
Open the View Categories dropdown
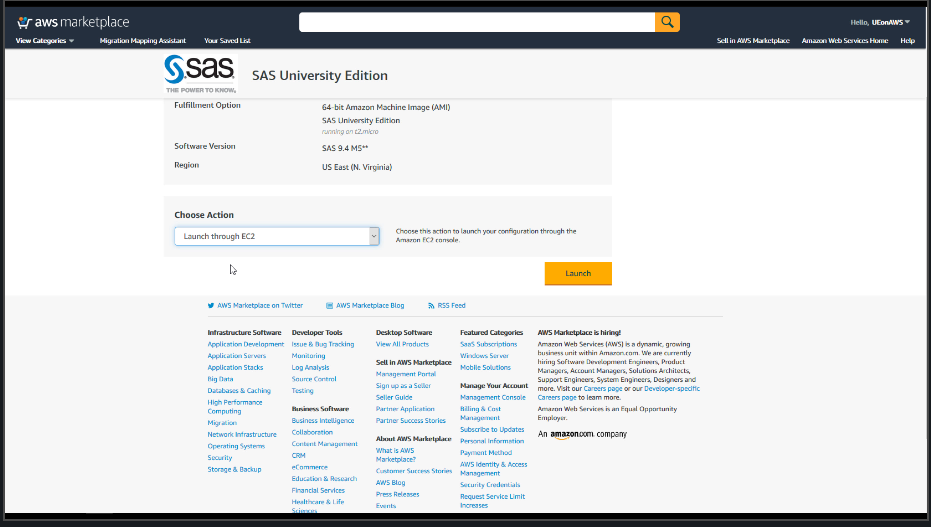(45, 40)
